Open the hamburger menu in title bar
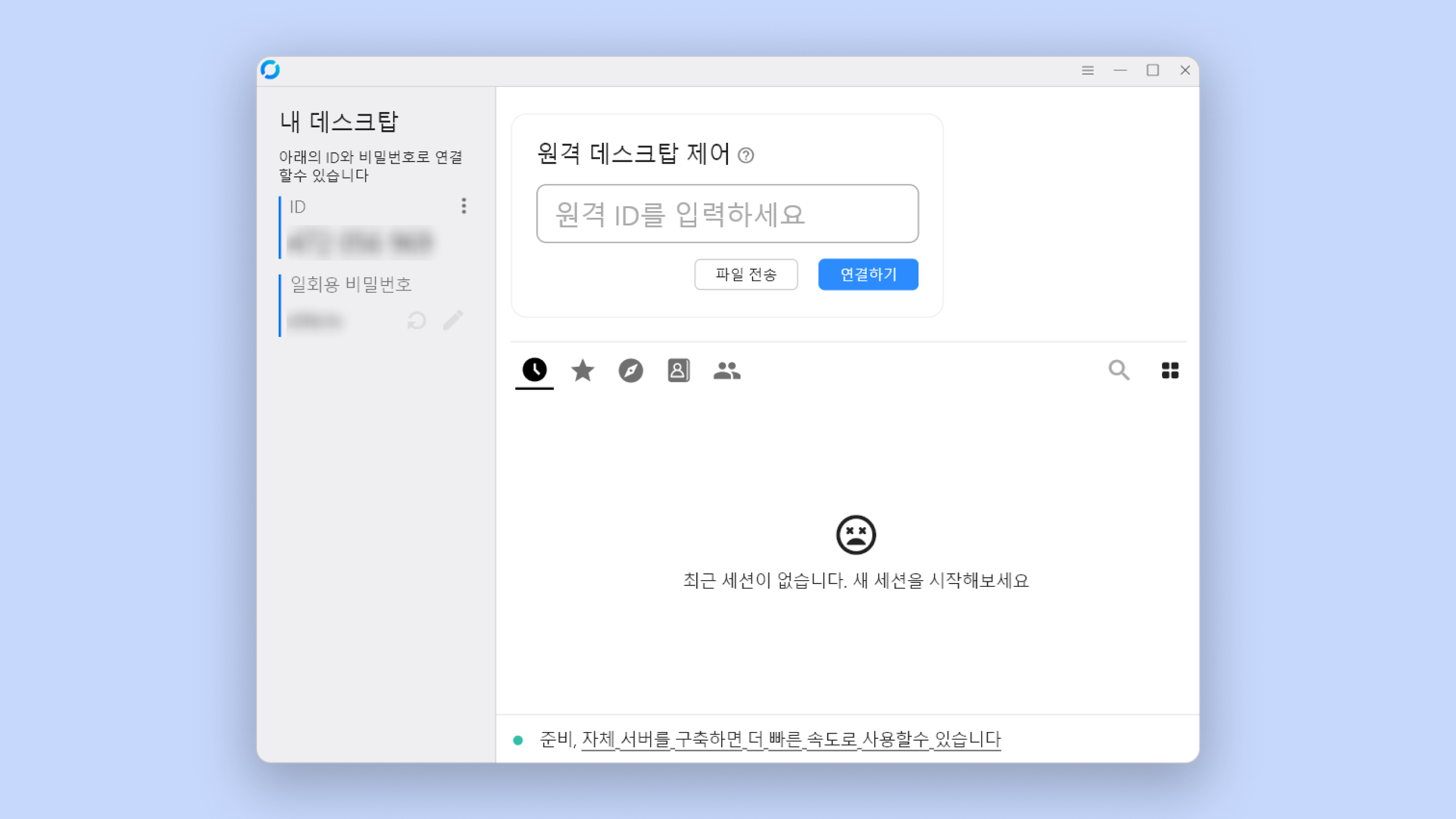Screen dimensions: 1456x819 pyautogui.click(x=1087, y=71)
